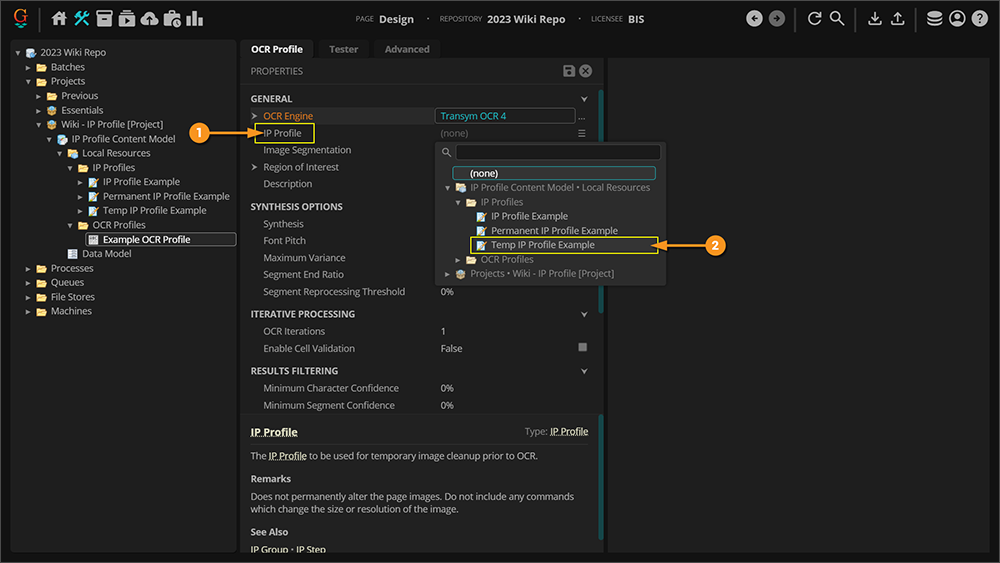Click the user account icon
The height and width of the screenshot is (563, 1000).
(957, 18)
